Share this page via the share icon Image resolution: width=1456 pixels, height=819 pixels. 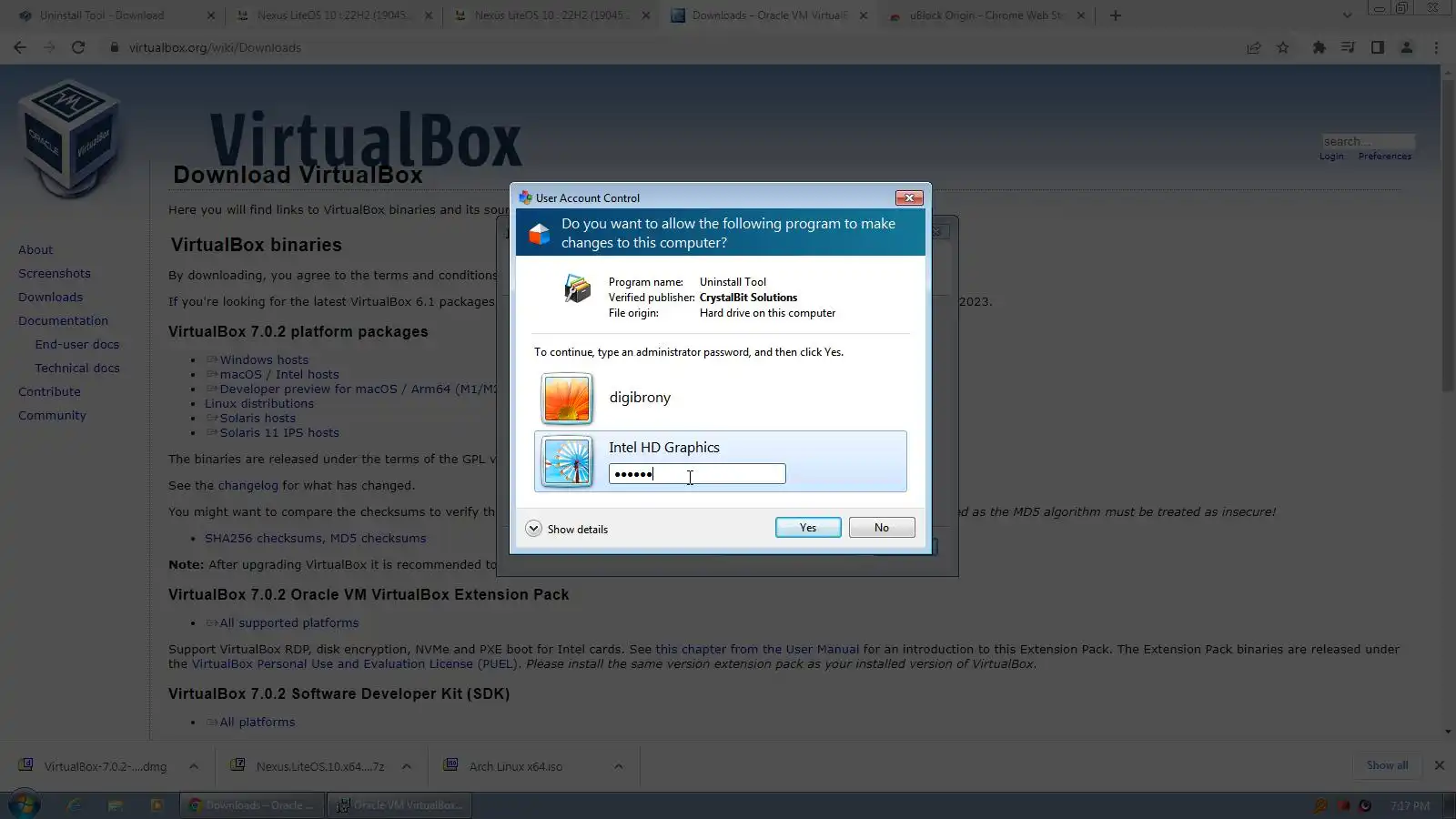(x=1254, y=47)
